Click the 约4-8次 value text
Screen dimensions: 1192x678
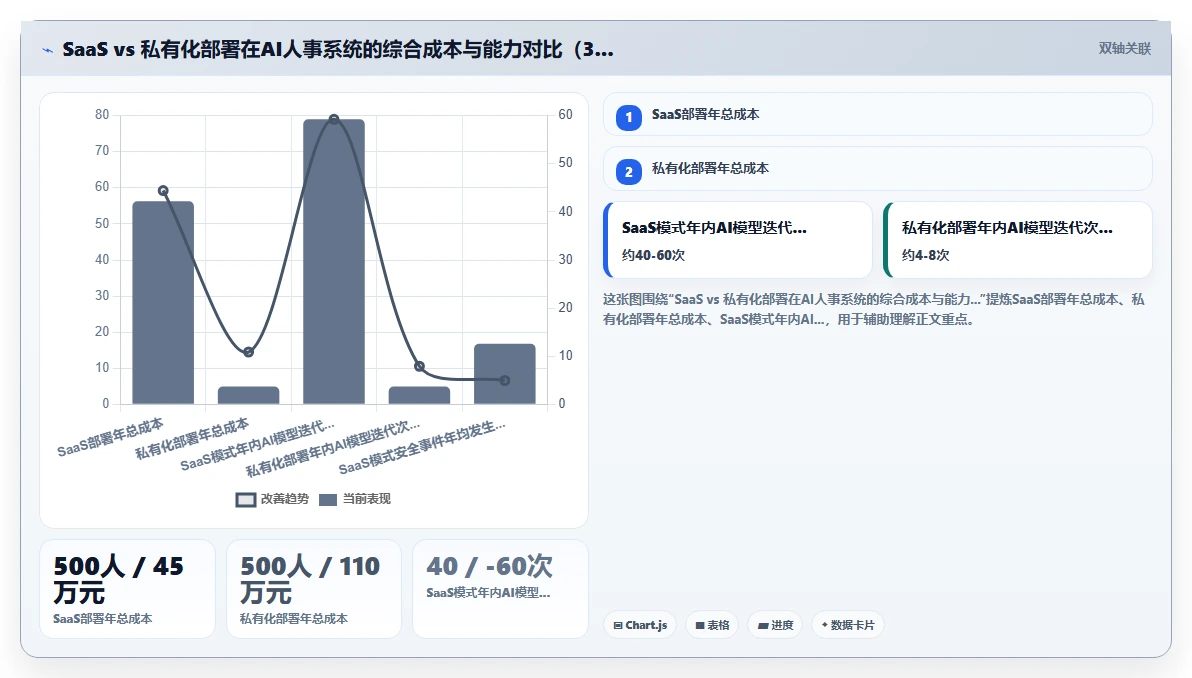(x=925, y=255)
